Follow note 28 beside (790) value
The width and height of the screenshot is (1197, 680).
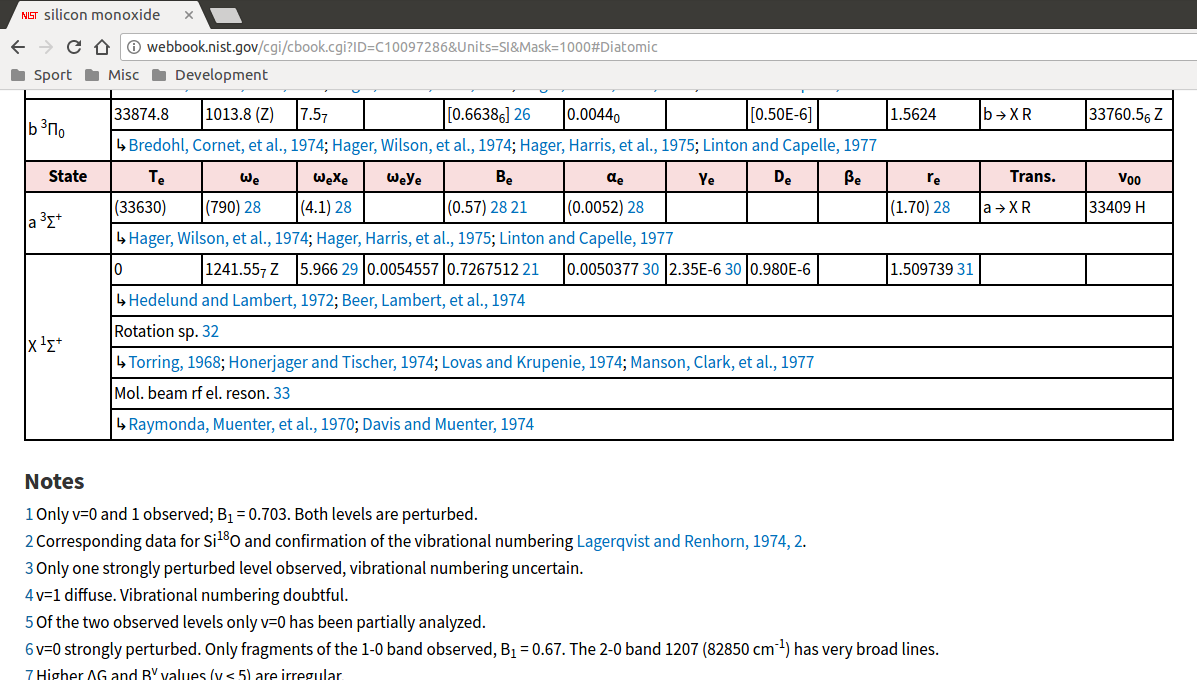pyautogui.click(x=253, y=207)
